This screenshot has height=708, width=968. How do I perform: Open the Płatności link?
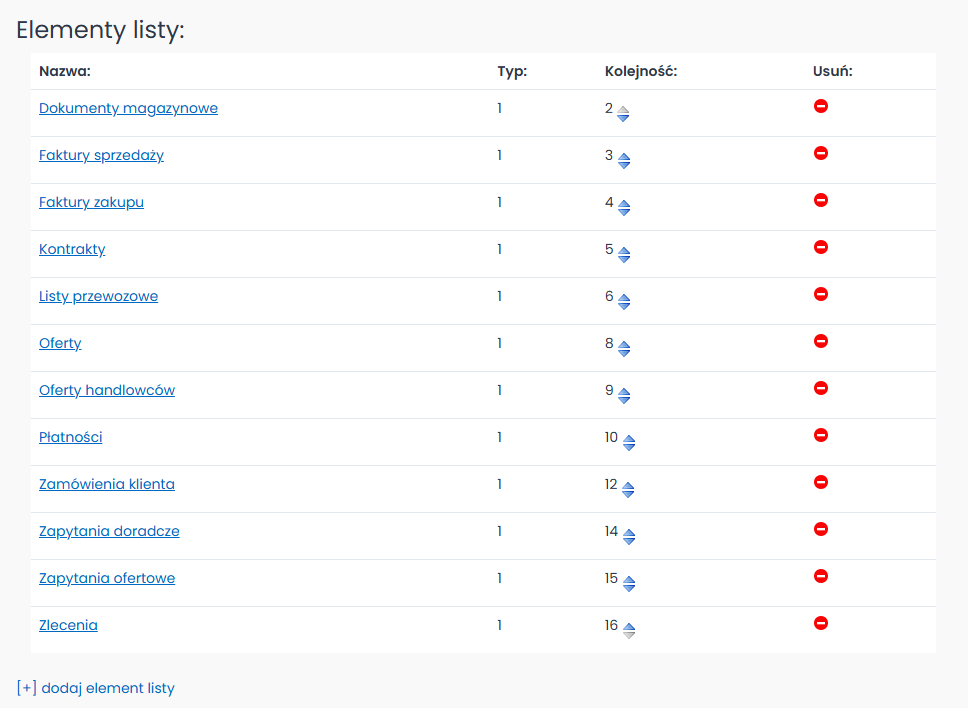pos(70,438)
